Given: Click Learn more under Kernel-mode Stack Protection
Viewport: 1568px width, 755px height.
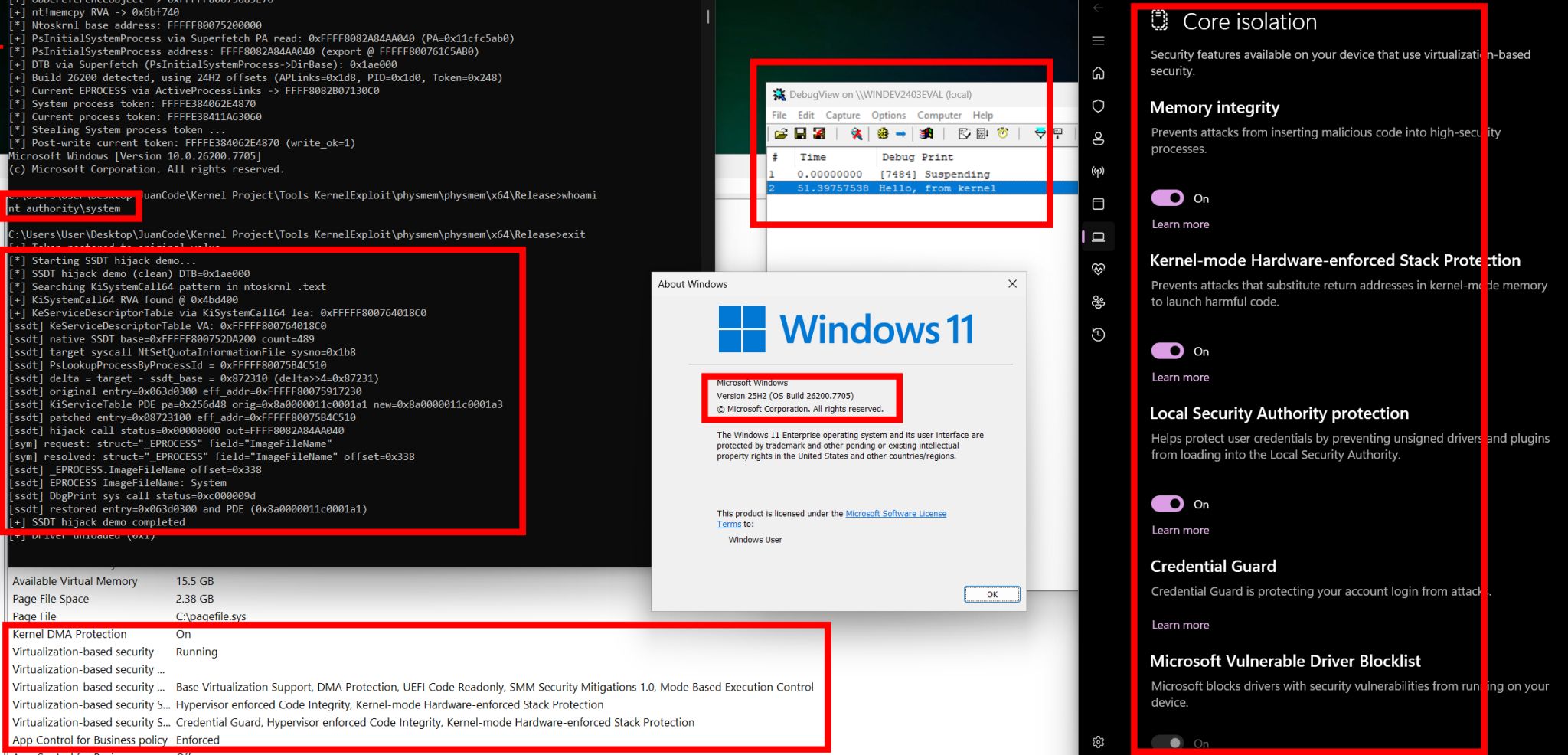Looking at the screenshot, I should [1181, 377].
